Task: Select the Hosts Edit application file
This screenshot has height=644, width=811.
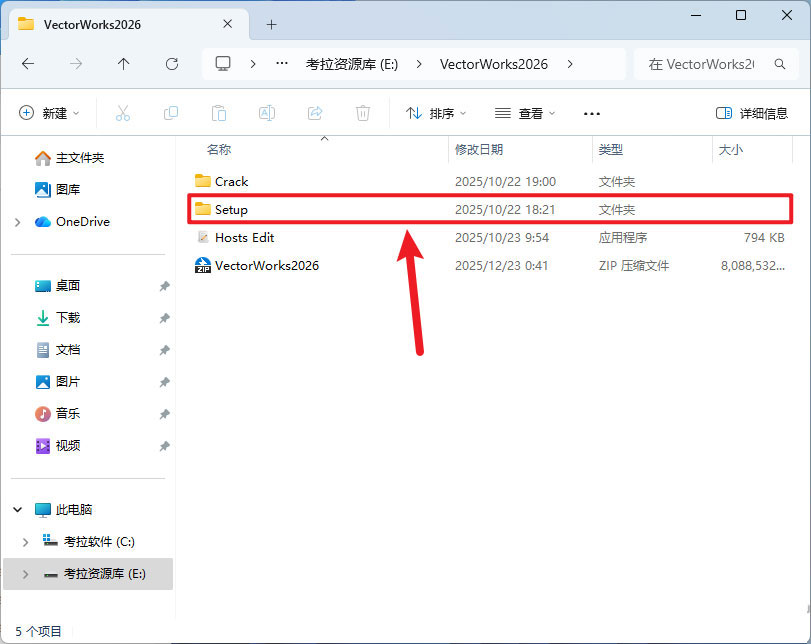Action: tap(489, 237)
